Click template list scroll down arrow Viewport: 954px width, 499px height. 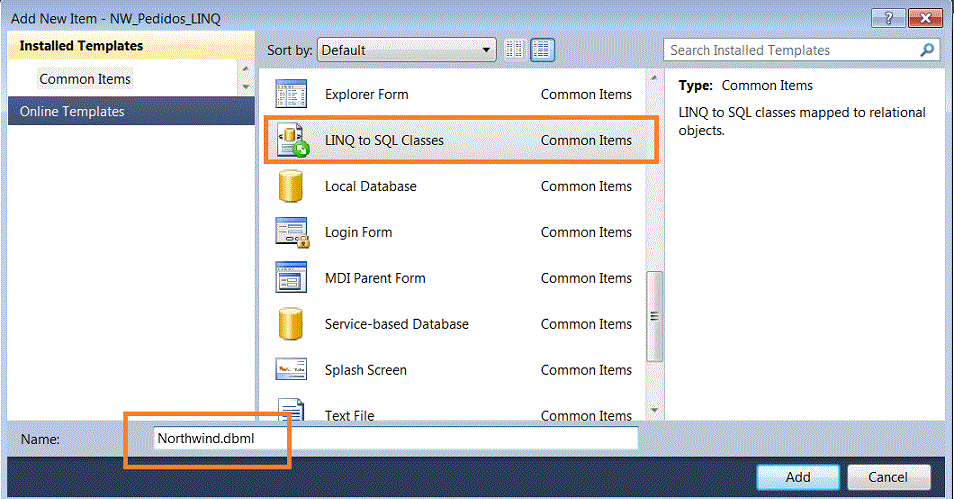click(655, 411)
